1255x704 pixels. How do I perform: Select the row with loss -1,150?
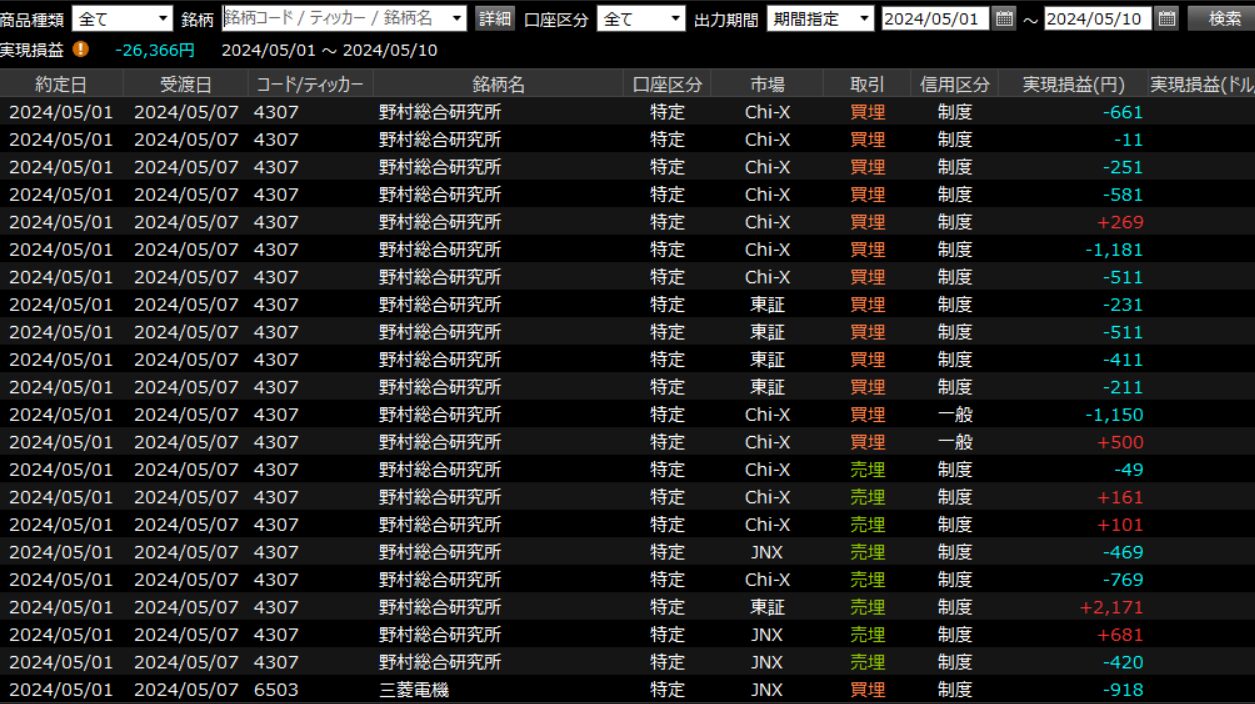(627, 415)
